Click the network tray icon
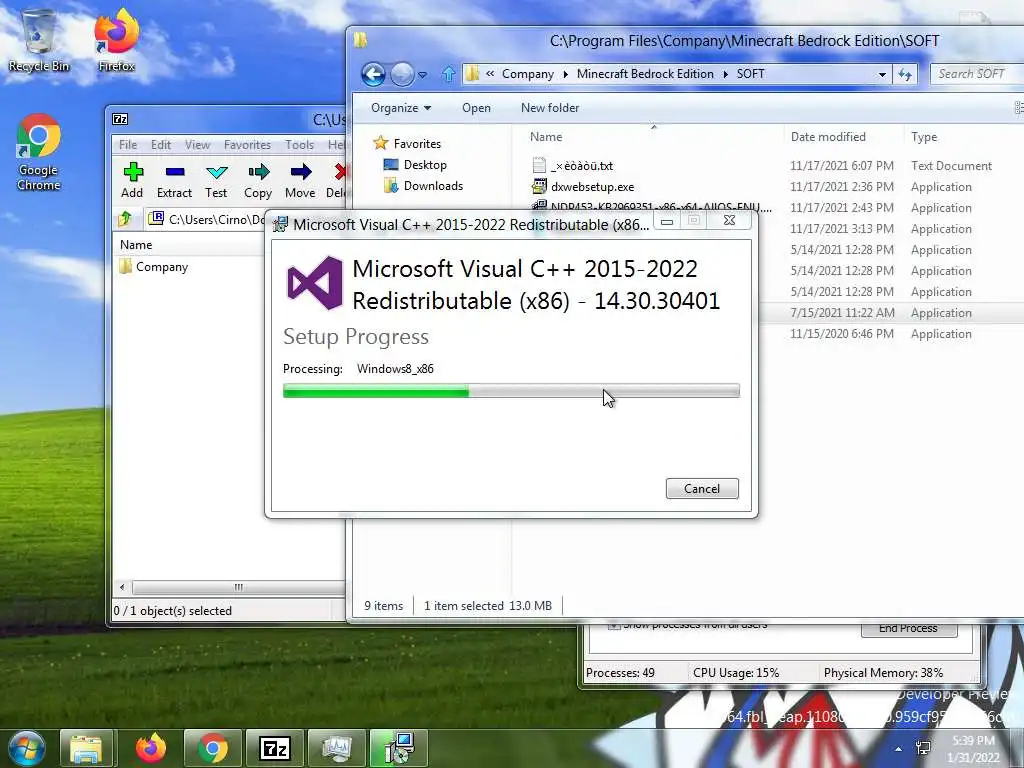The image size is (1024, 768). (x=923, y=748)
